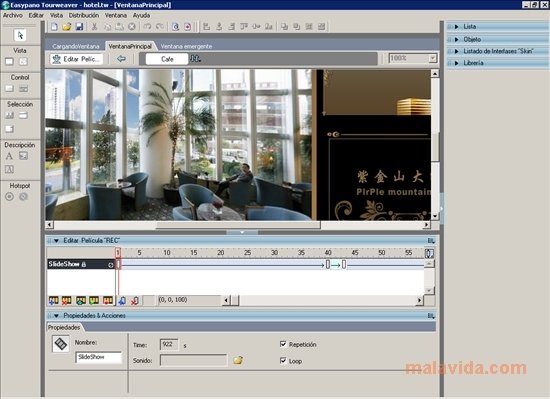Screen dimensions: 550x399
Task: Select the second Control tool icon
Action: tap(23, 89)
